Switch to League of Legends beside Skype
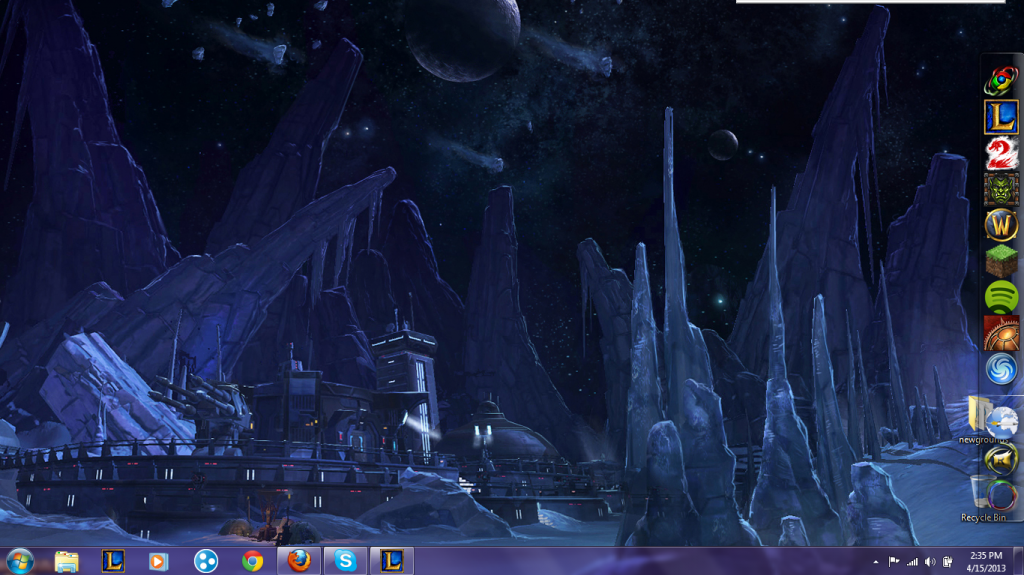The image size is (1024, 575). pos(392,561)
